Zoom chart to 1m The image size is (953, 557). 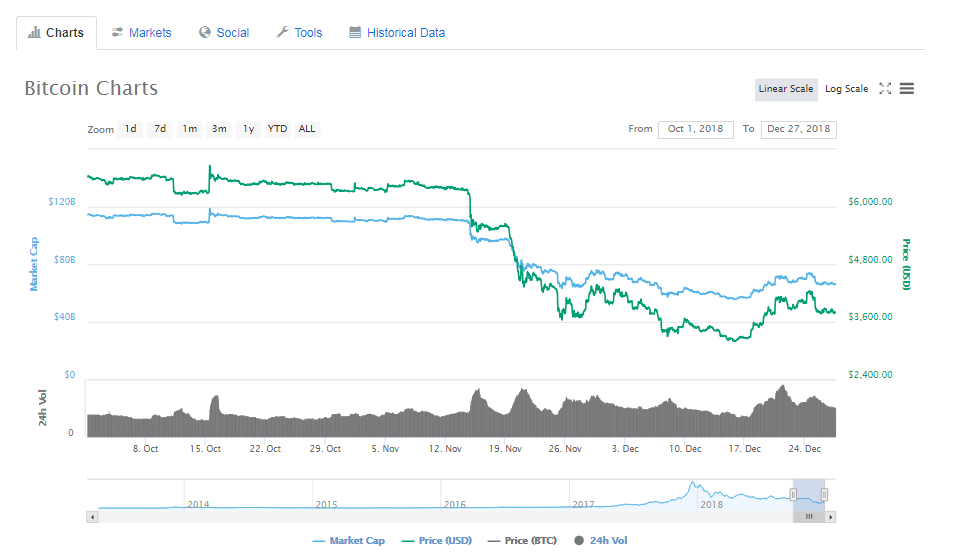pos(190,129)
